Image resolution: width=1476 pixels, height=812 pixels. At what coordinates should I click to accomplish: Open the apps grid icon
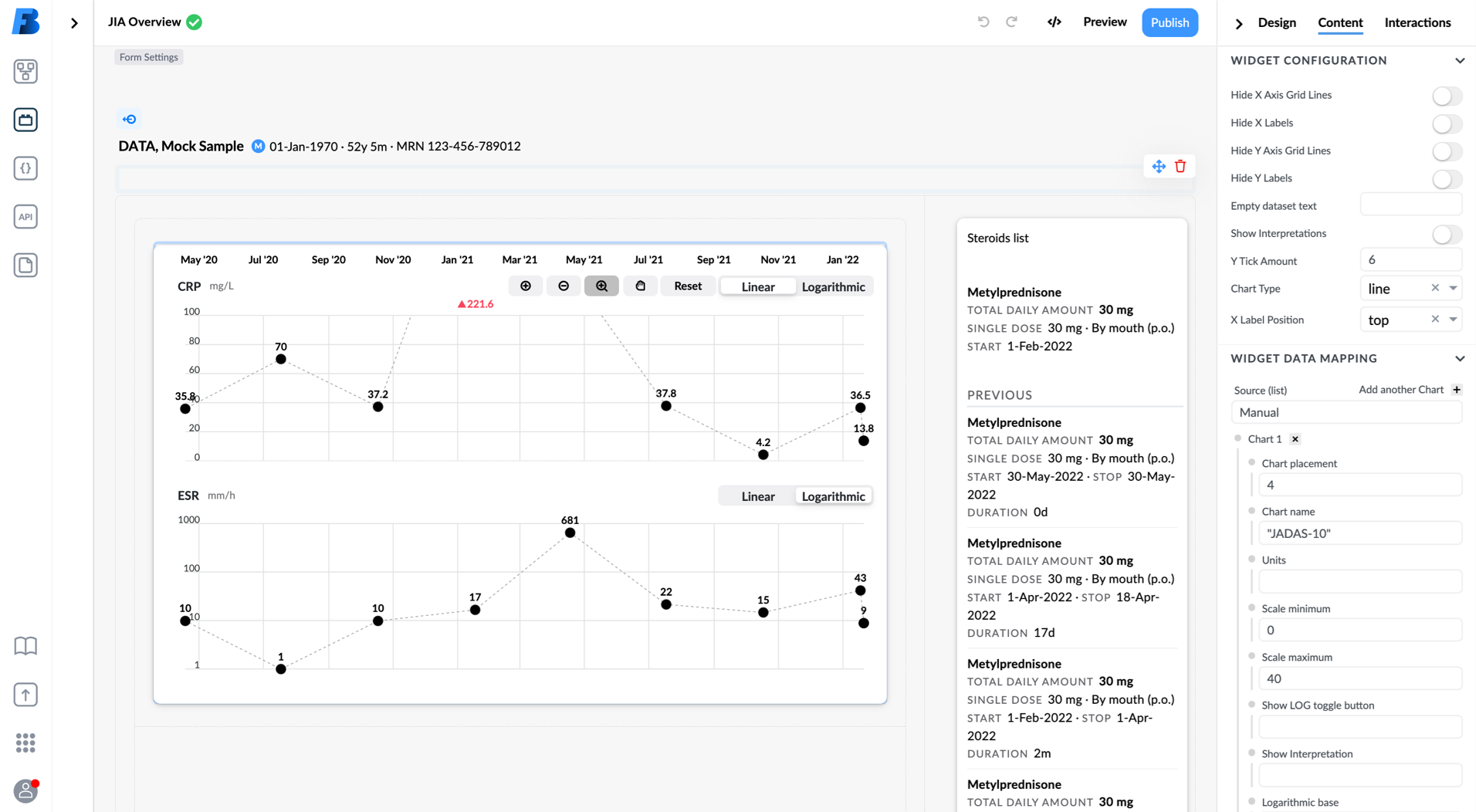click(x=25, y=743)
